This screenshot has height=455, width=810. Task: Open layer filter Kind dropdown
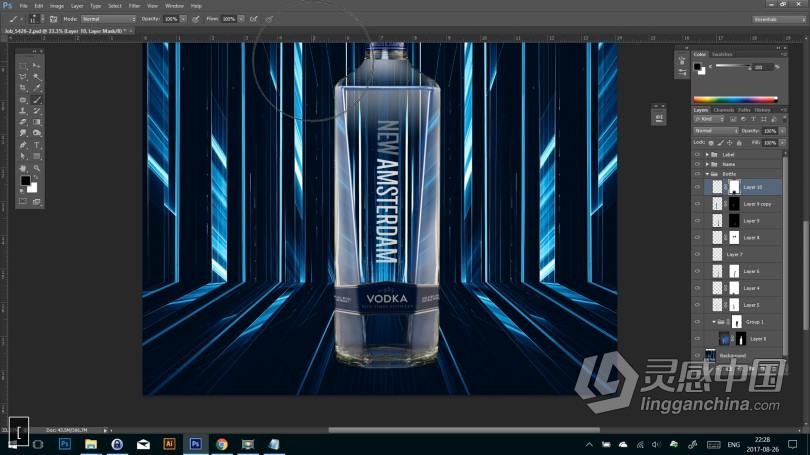[x=710, y=119]
